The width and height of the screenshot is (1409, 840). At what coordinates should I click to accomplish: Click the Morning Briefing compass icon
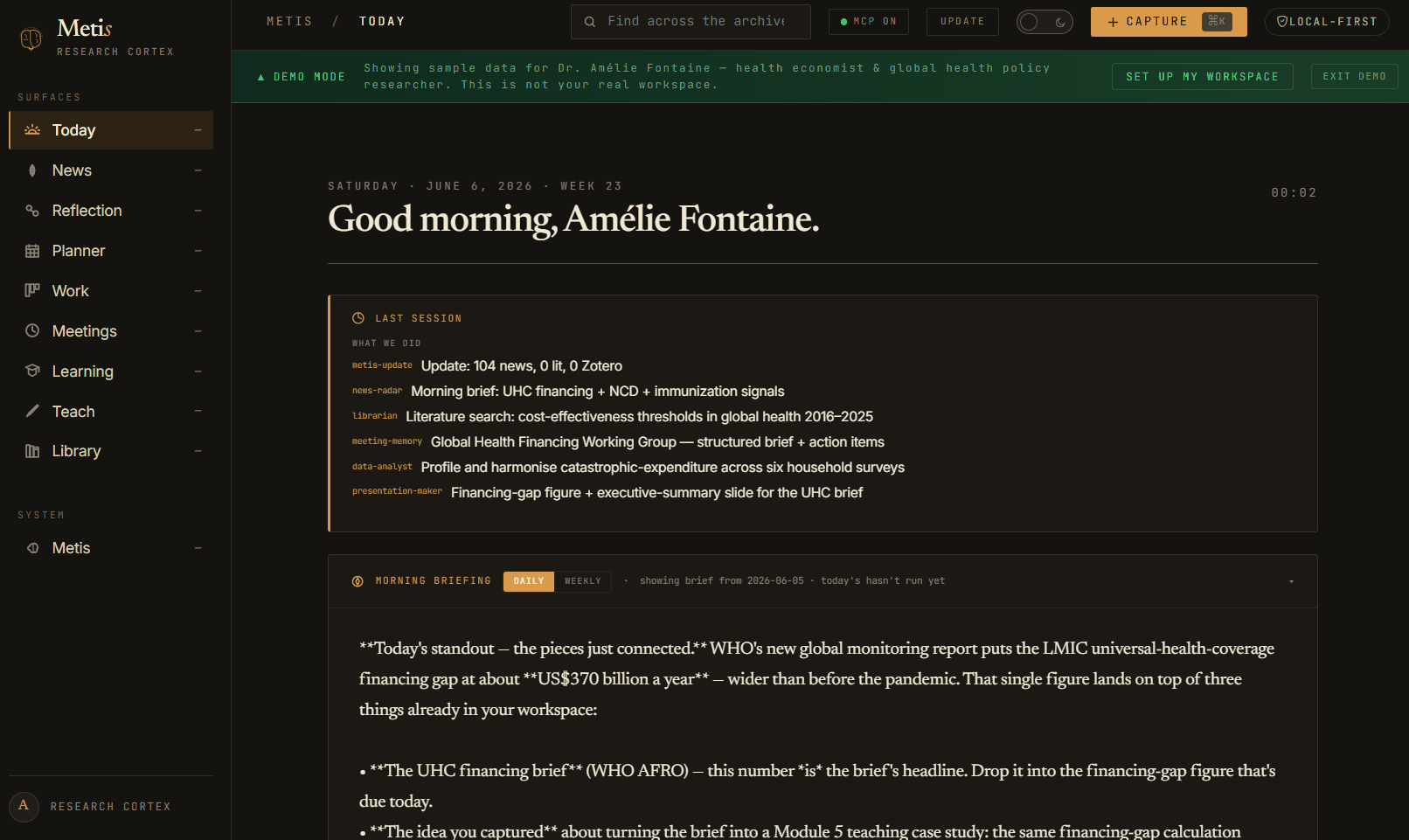pos(357,581)
